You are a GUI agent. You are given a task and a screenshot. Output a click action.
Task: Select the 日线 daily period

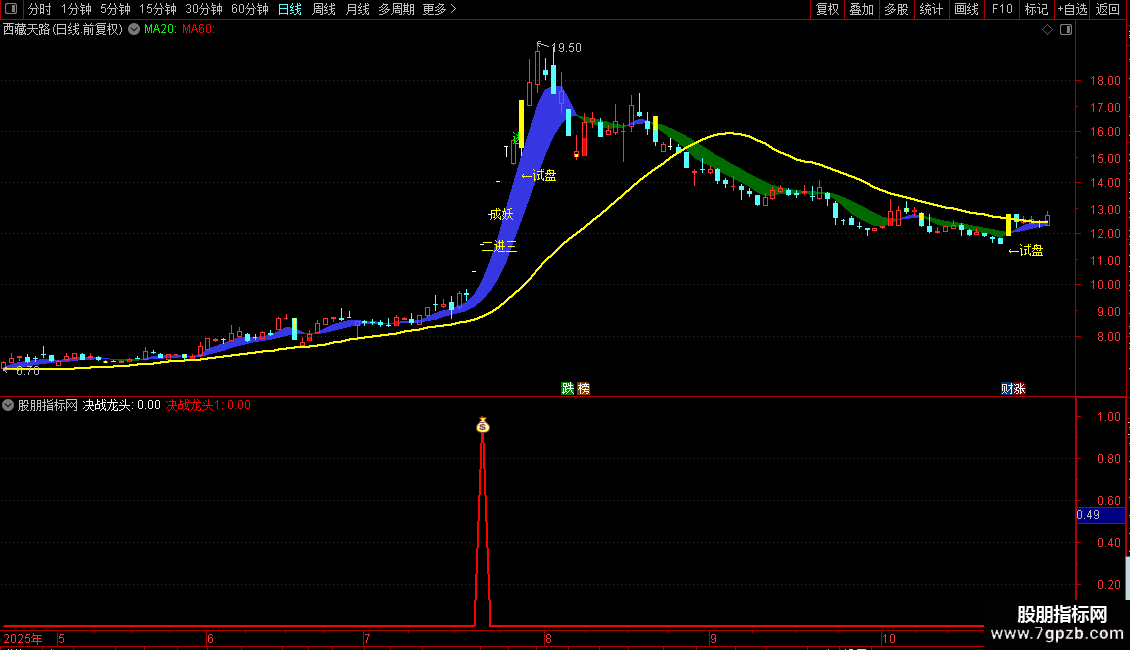pos(290,9)
